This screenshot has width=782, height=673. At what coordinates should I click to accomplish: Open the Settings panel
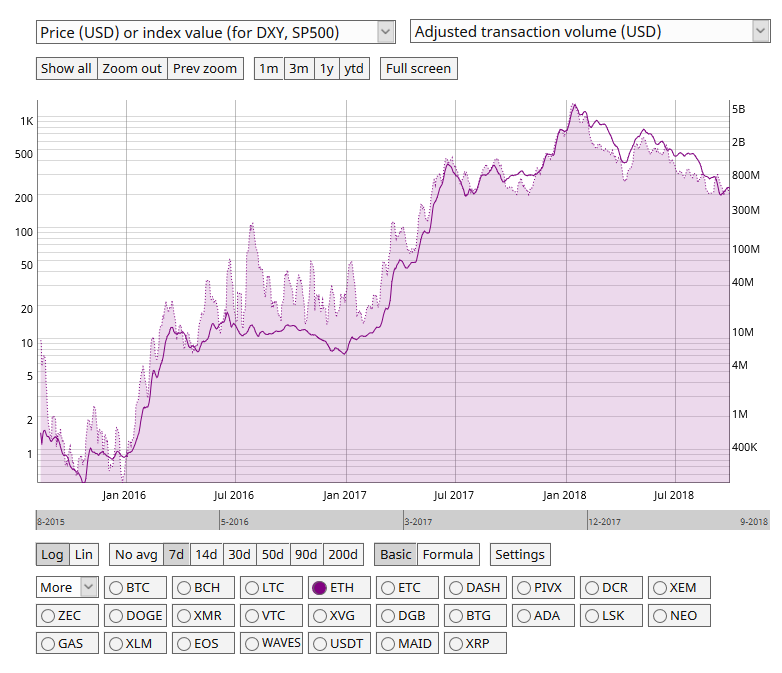[520, 554]
